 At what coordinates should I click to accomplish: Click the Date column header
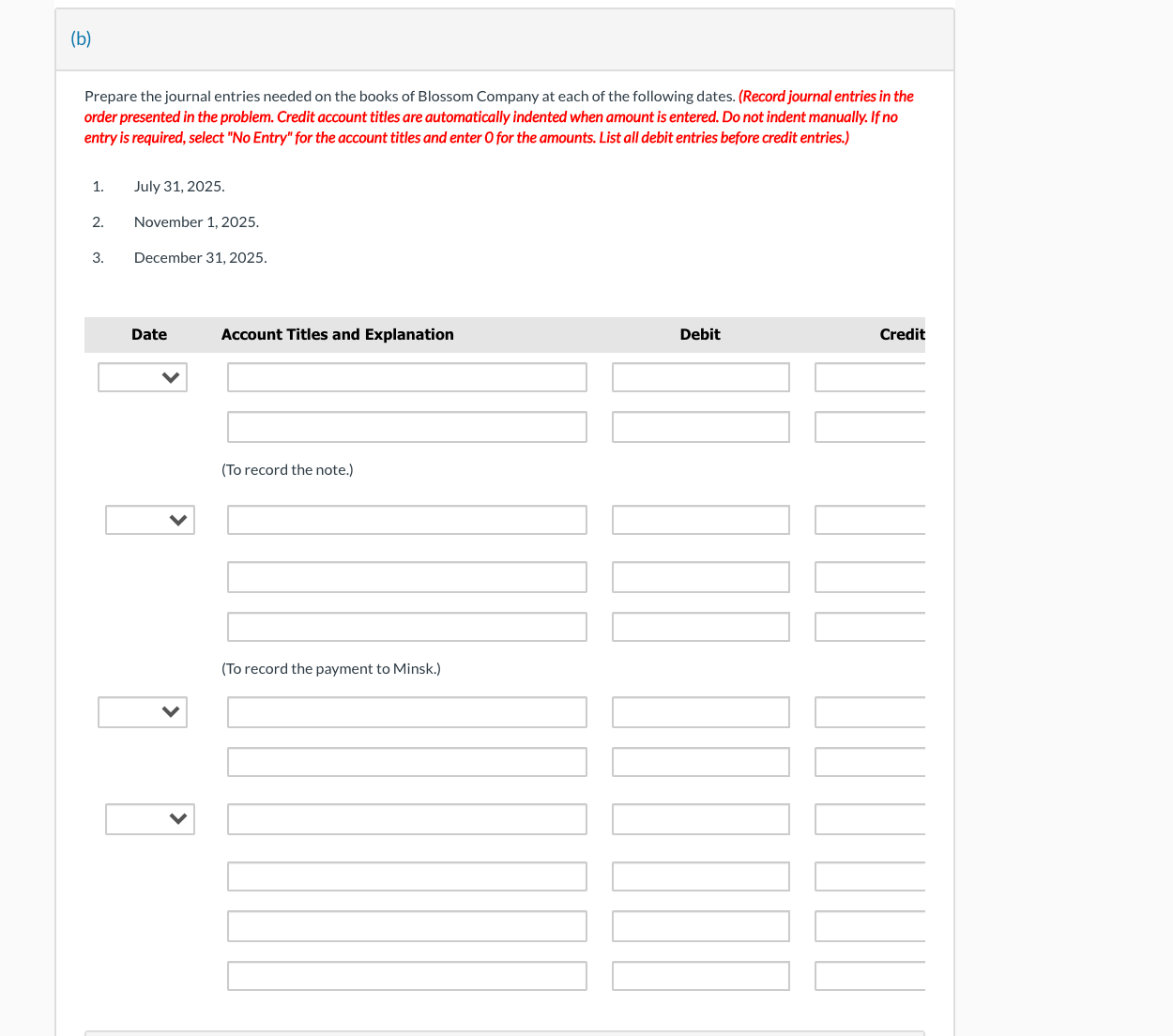point(149,334)
